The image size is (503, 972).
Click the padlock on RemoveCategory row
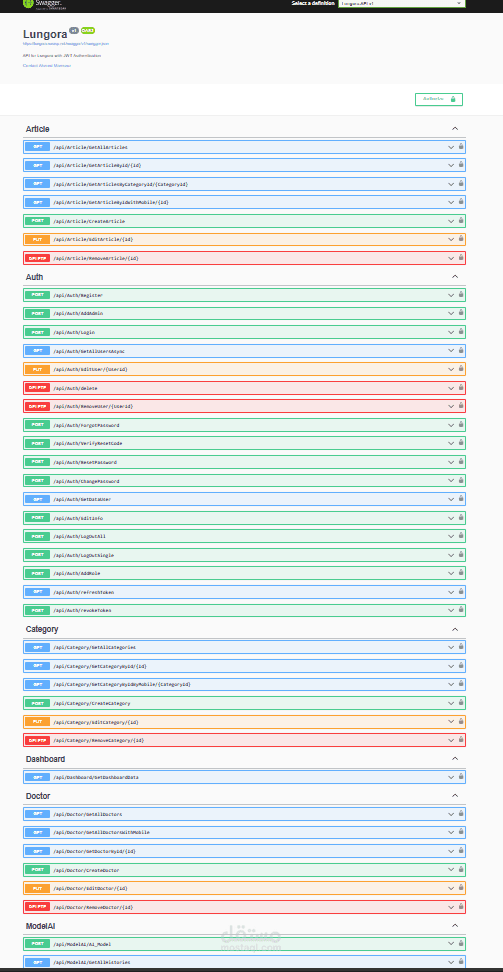pyautogui.click(x=461, y=740)
